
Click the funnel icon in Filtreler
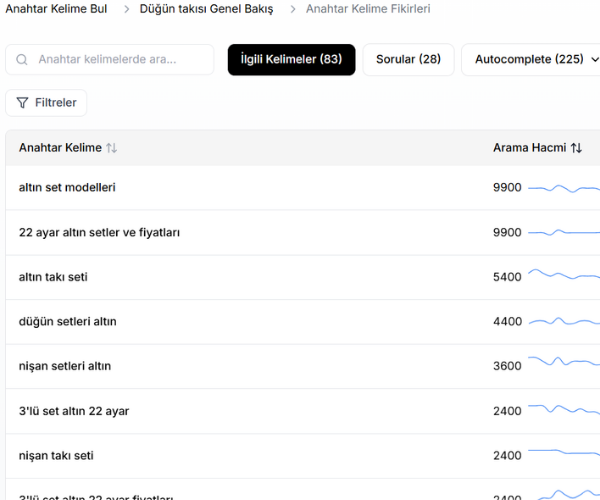tap(23, 103)
